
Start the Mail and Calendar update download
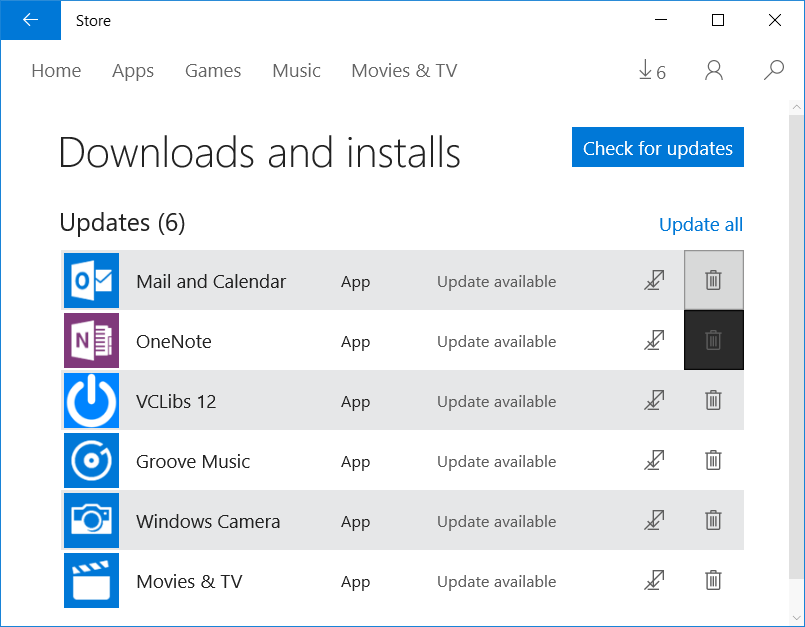pos(654,280)
